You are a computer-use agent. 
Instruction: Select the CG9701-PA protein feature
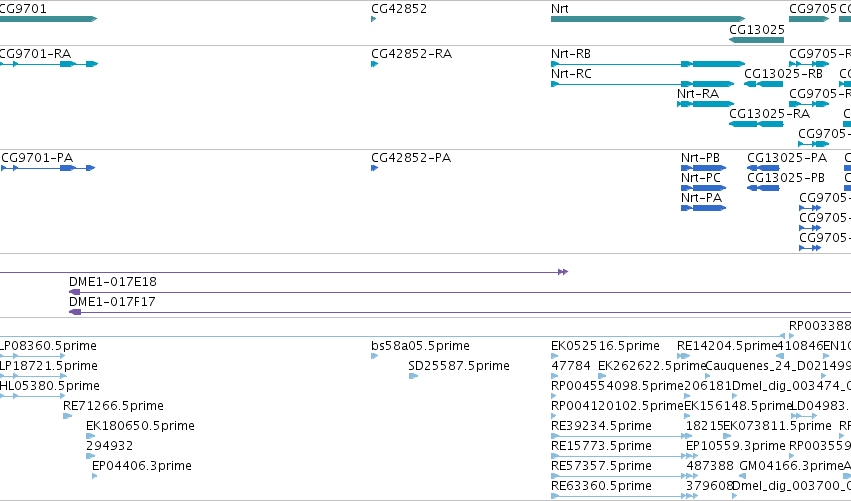click(48, 168)
